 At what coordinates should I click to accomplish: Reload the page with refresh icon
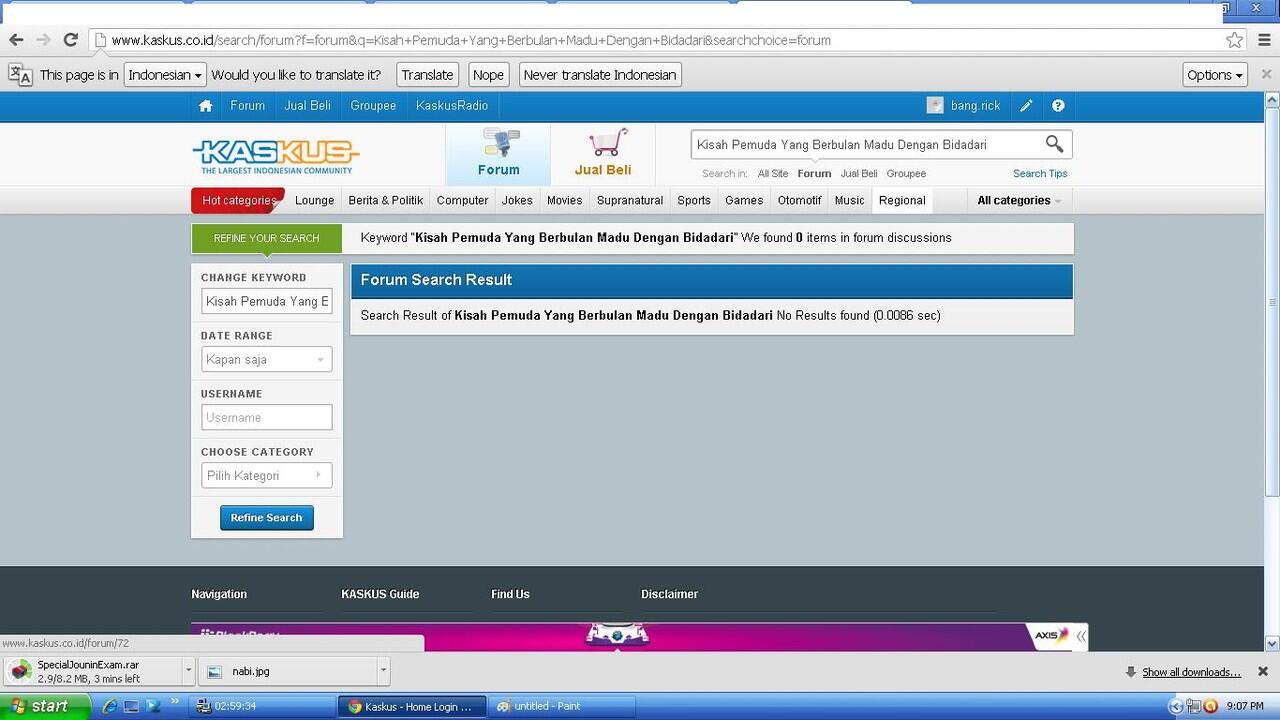pyautogui.click(x=70, y=40)
